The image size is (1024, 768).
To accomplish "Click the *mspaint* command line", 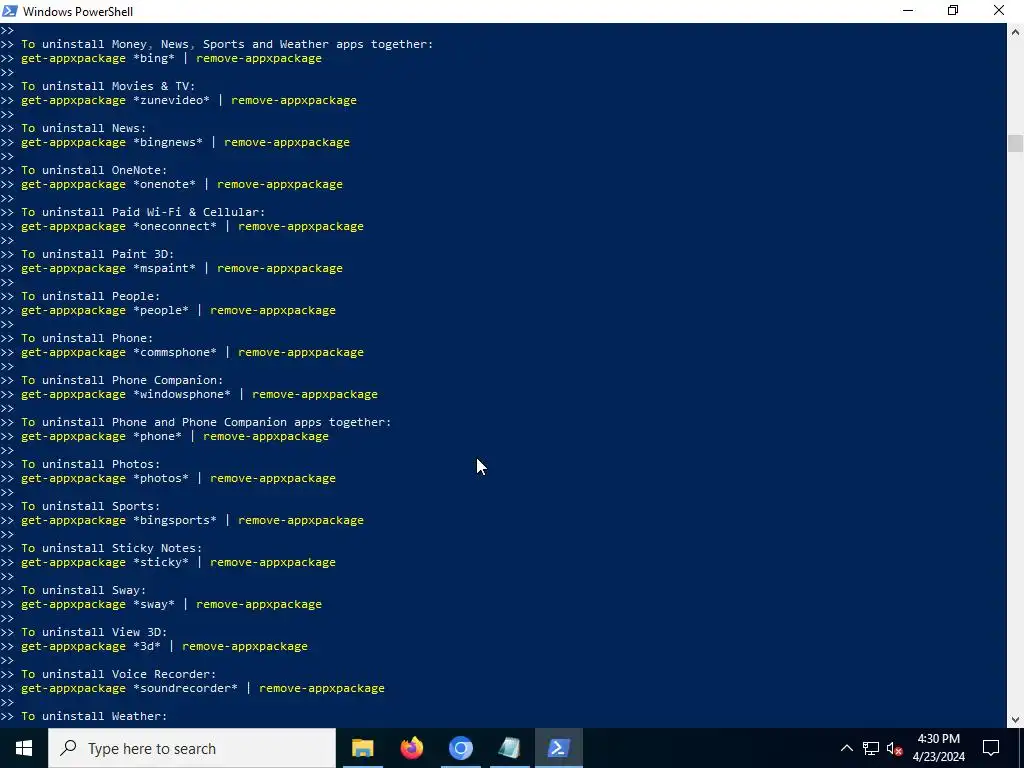I will (x=182, y=268).
